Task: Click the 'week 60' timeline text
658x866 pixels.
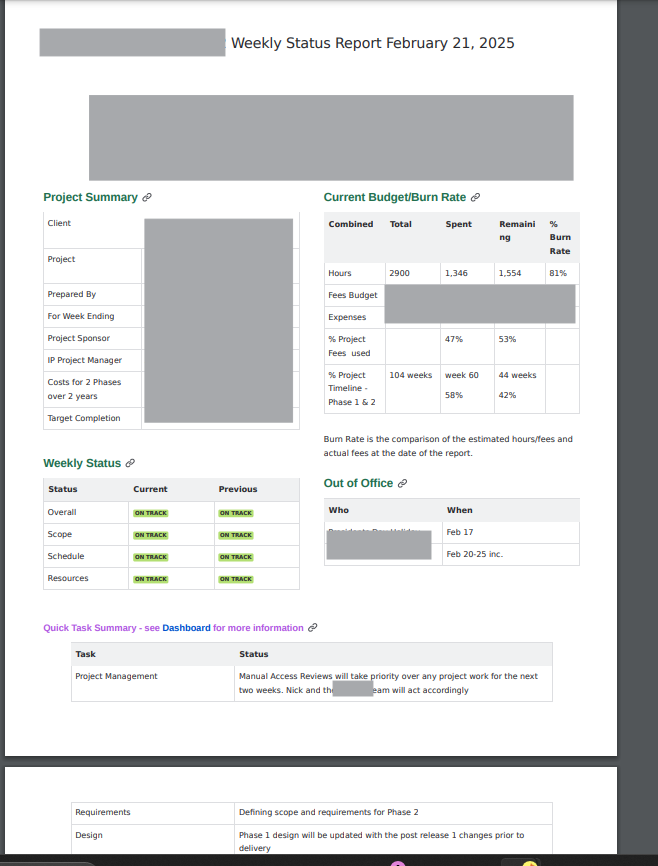Action: [x=462, y=375]
